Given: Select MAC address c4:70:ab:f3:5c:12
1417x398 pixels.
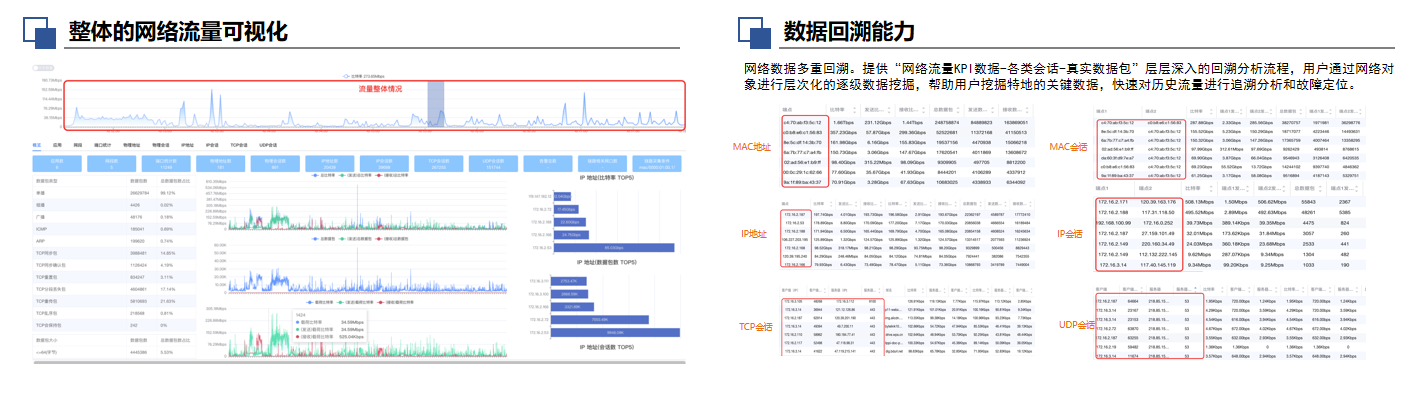Looking at the screenshot, I should [803, 123].
